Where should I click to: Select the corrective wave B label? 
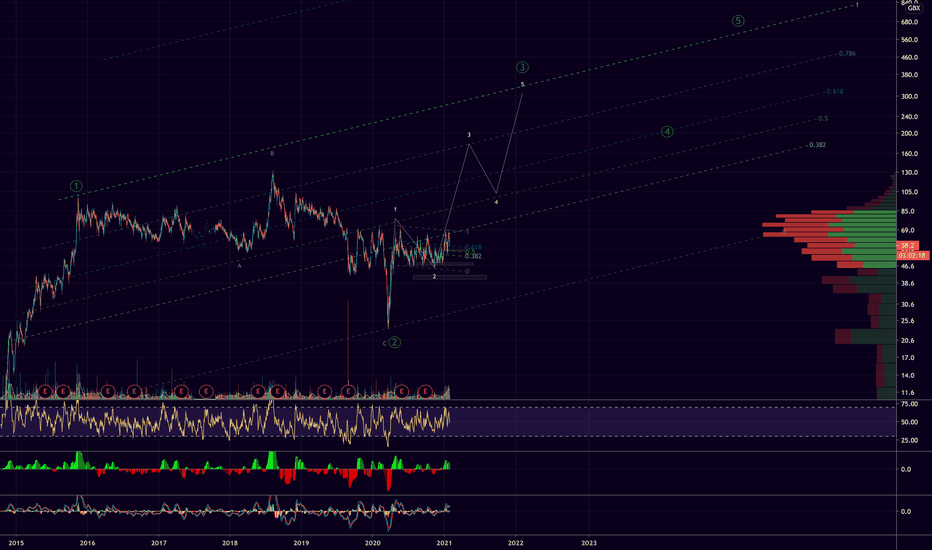(x=272, y=153)
